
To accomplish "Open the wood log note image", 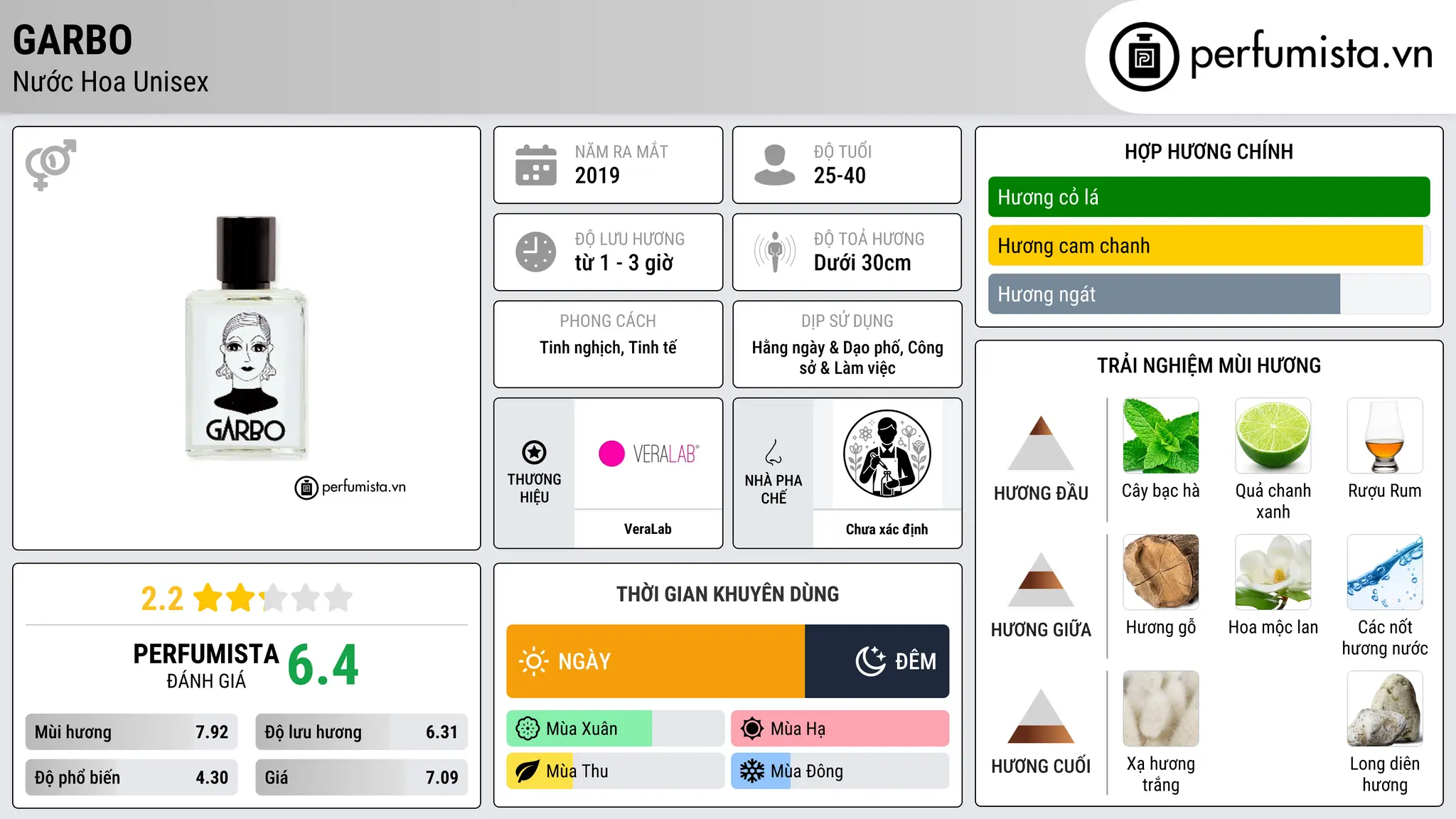I will [x=1161, y=572].
